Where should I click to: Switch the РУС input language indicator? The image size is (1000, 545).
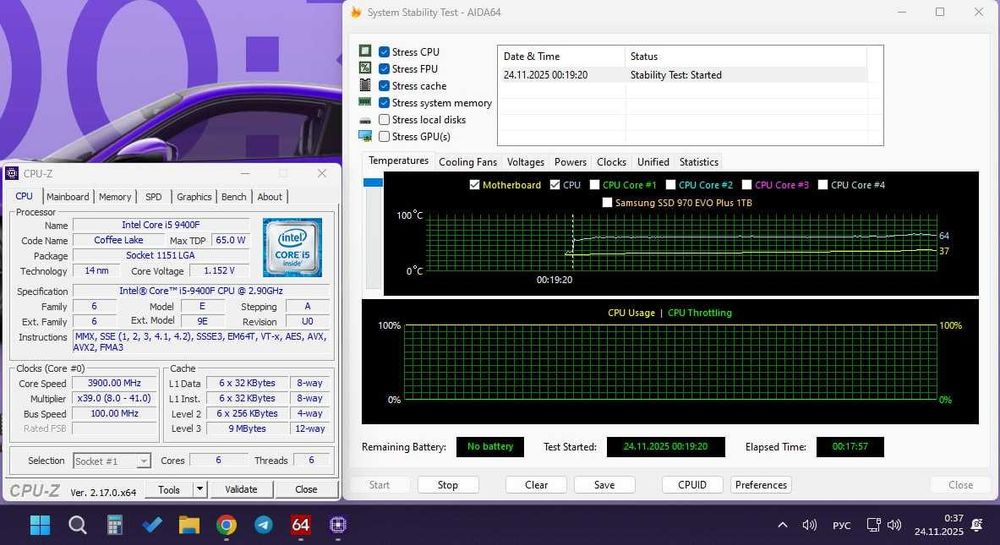coord(841,525)
